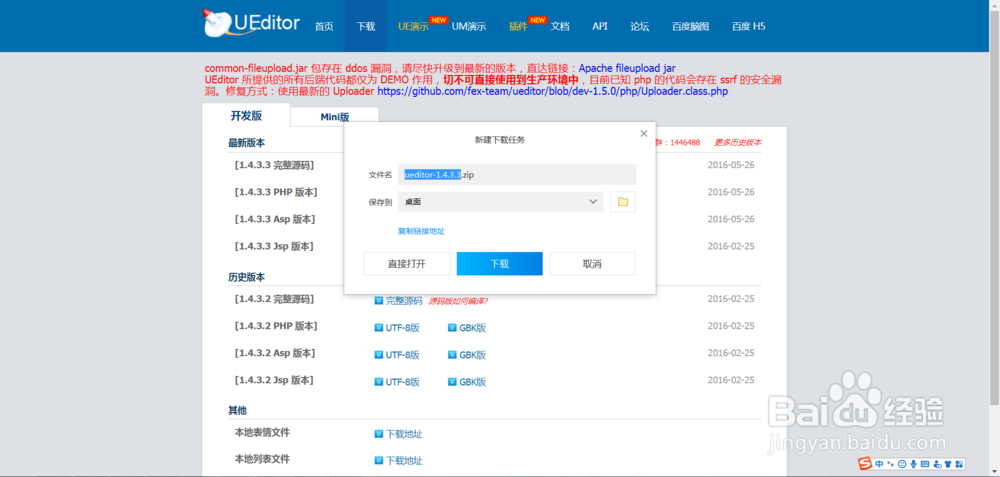The width and height of the screenshot is (1000, 477).
Task: Click download icon before GBK版 in 1.4.3.2 Jsp row
Action: pos(452,382)
